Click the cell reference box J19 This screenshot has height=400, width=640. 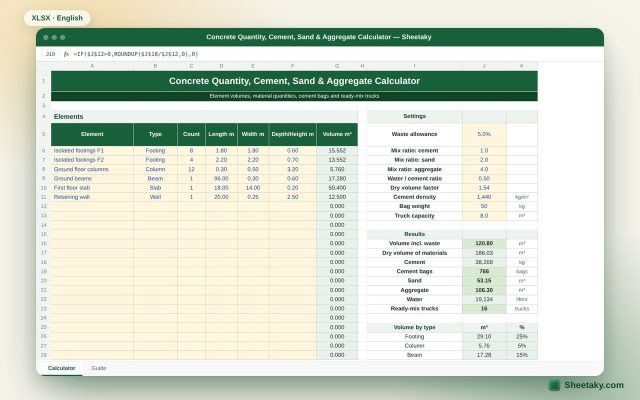[51, 54]
